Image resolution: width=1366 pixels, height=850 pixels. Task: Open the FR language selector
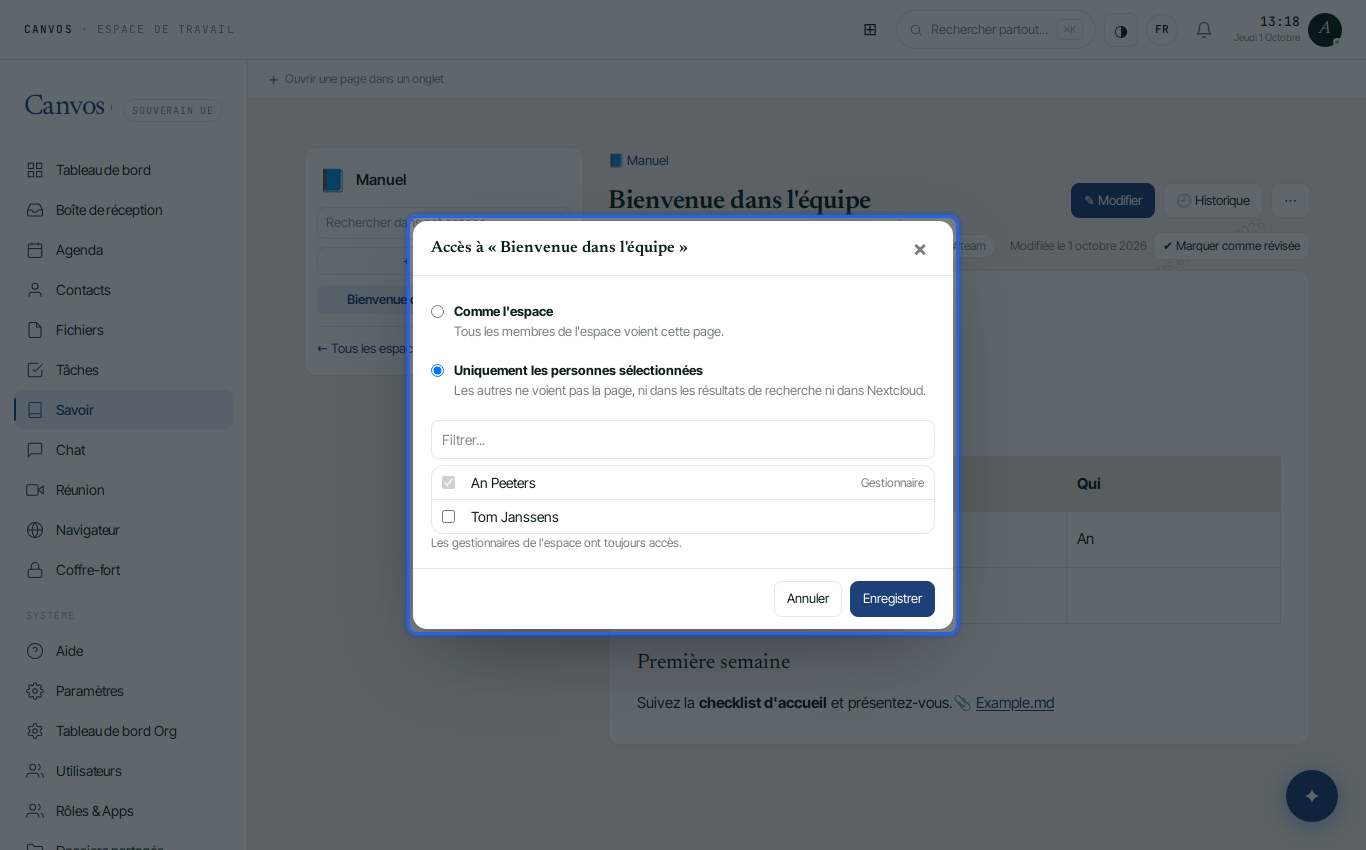point(1162,30)
